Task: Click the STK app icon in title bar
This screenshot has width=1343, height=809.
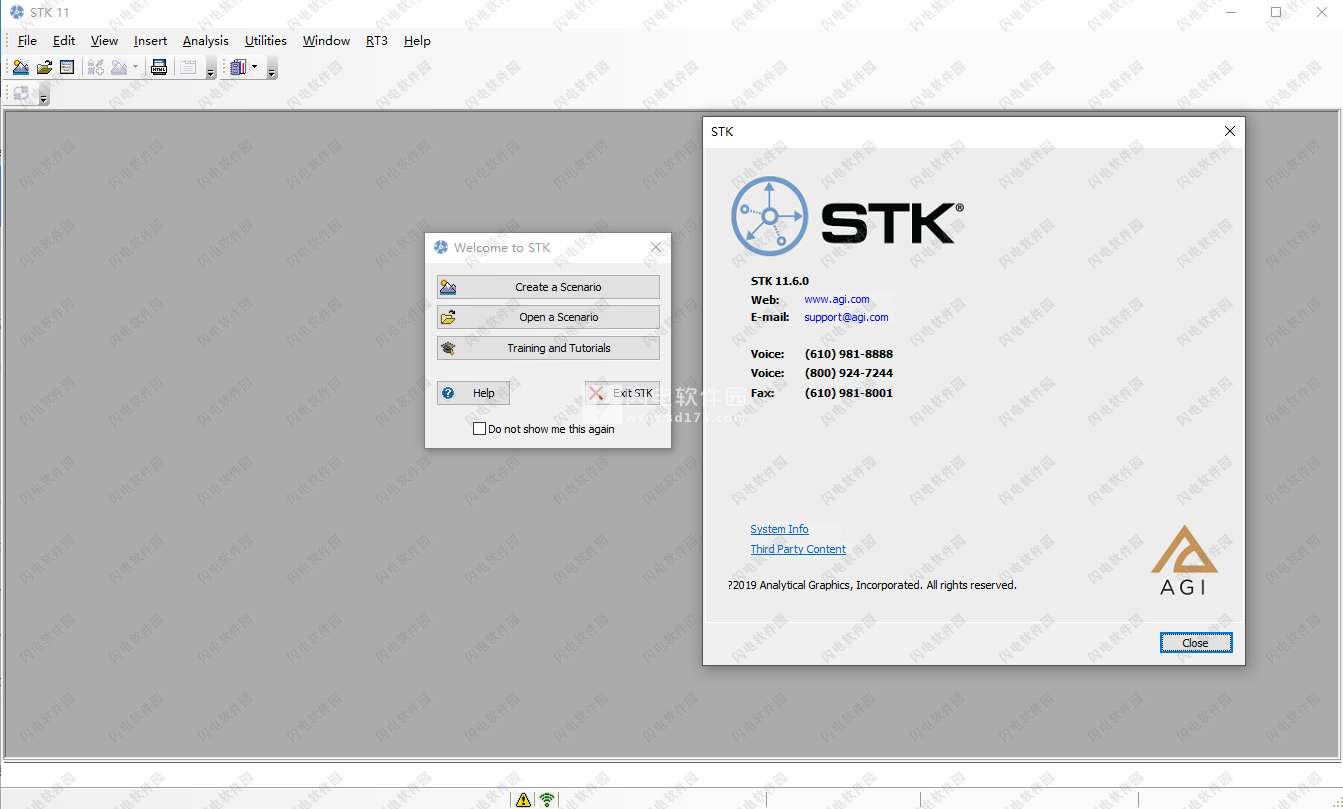Action: 16,12
